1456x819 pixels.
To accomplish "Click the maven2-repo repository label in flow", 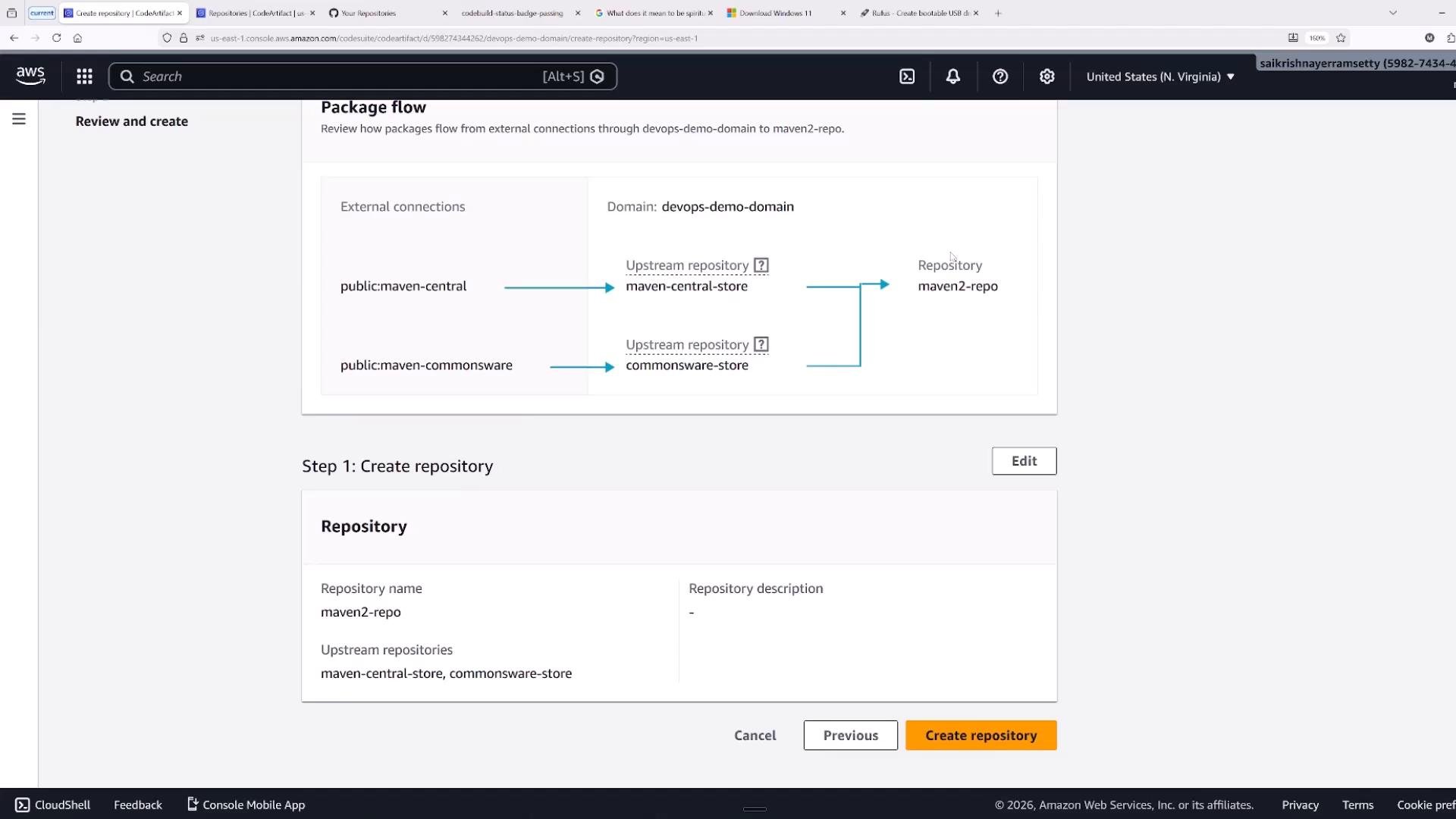I will coord(958,286).
